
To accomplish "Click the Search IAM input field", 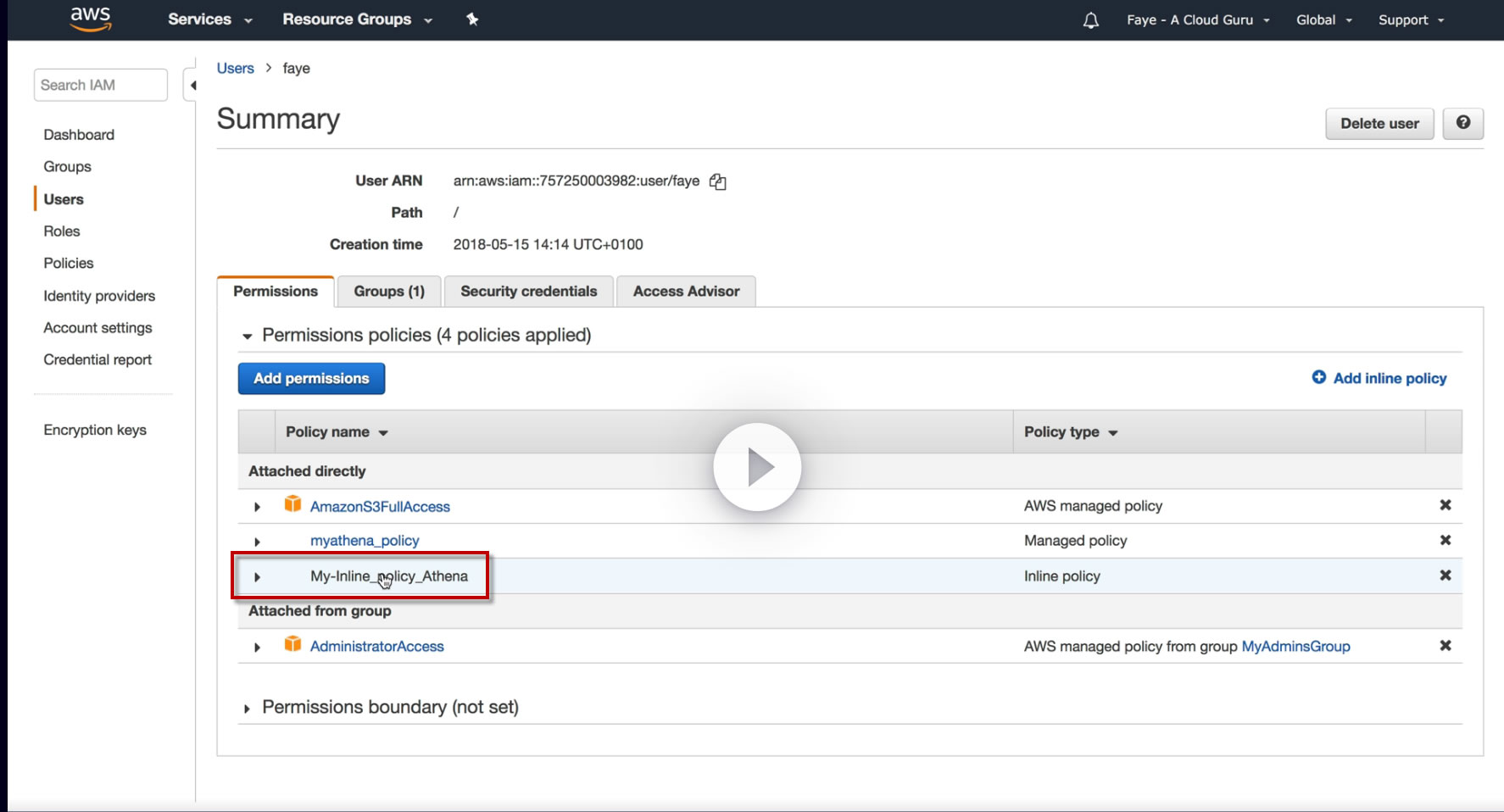I will 100,85.
